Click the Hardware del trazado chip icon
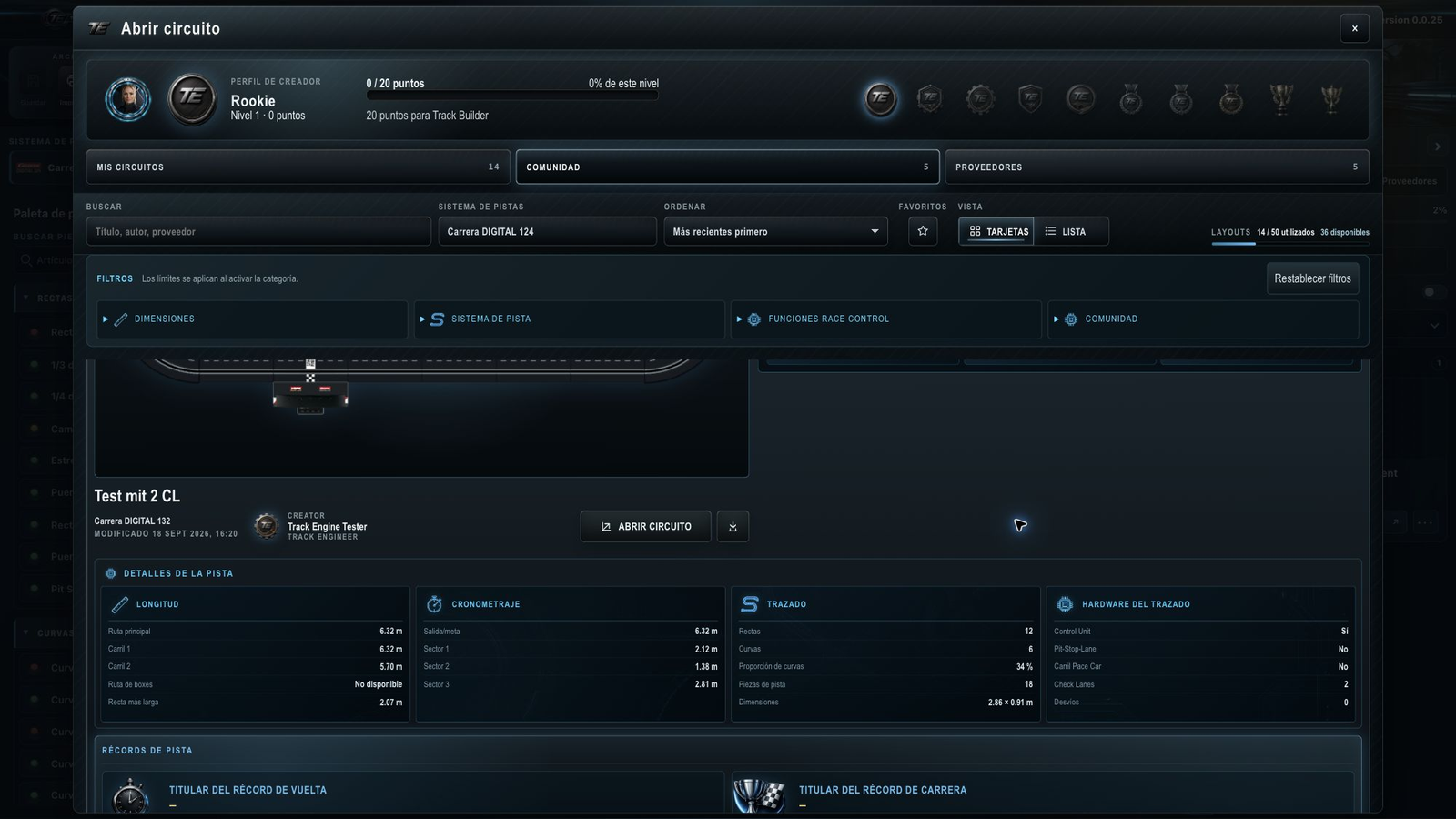 click(1065, 604)
